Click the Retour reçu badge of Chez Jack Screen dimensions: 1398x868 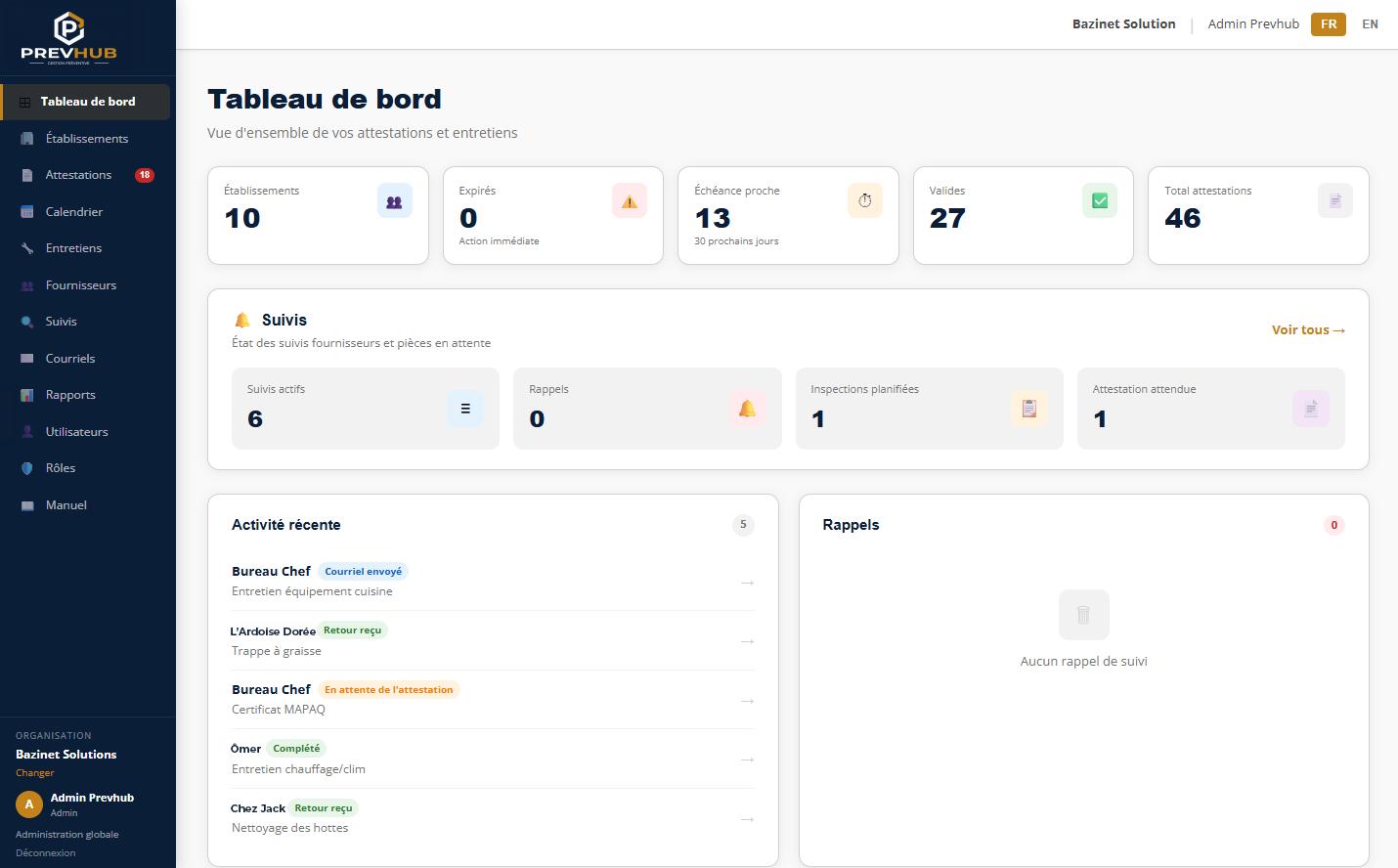(324, 808)
